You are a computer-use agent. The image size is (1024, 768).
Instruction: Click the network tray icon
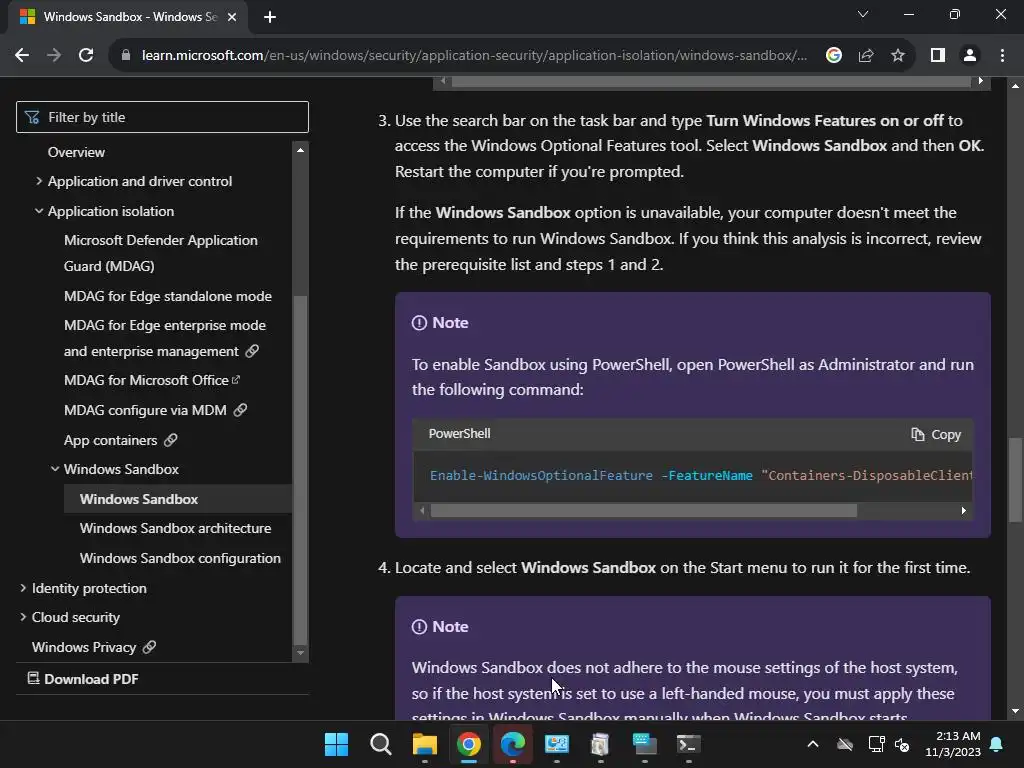pos(876,744)
